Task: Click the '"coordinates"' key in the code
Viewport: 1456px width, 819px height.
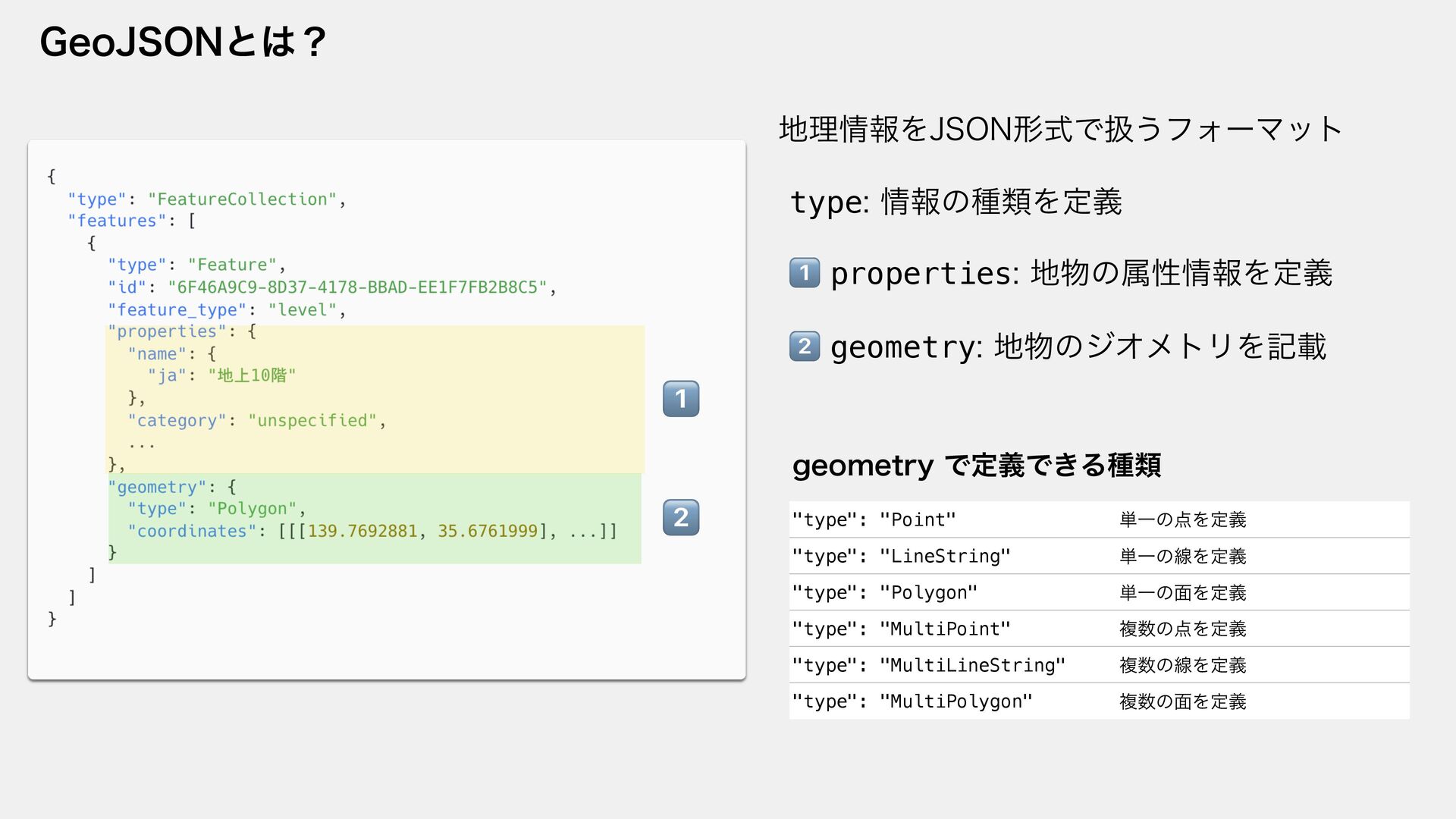Action: [x=192, y=531]
